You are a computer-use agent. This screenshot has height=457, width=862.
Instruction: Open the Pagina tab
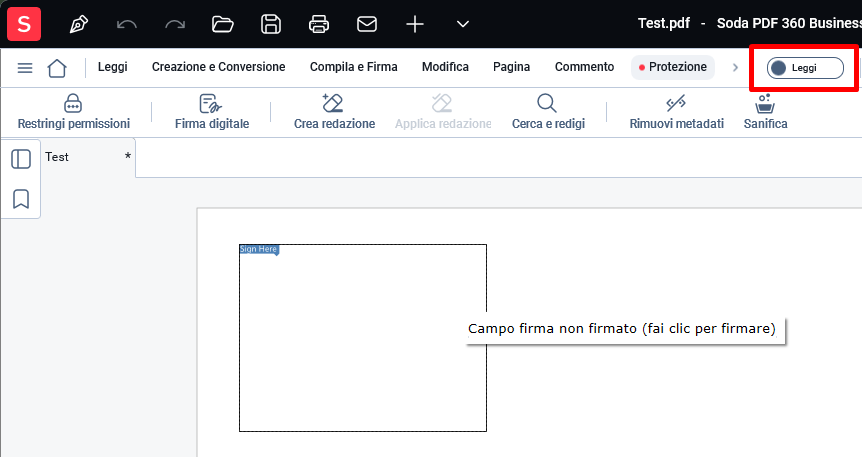point(511,67)
